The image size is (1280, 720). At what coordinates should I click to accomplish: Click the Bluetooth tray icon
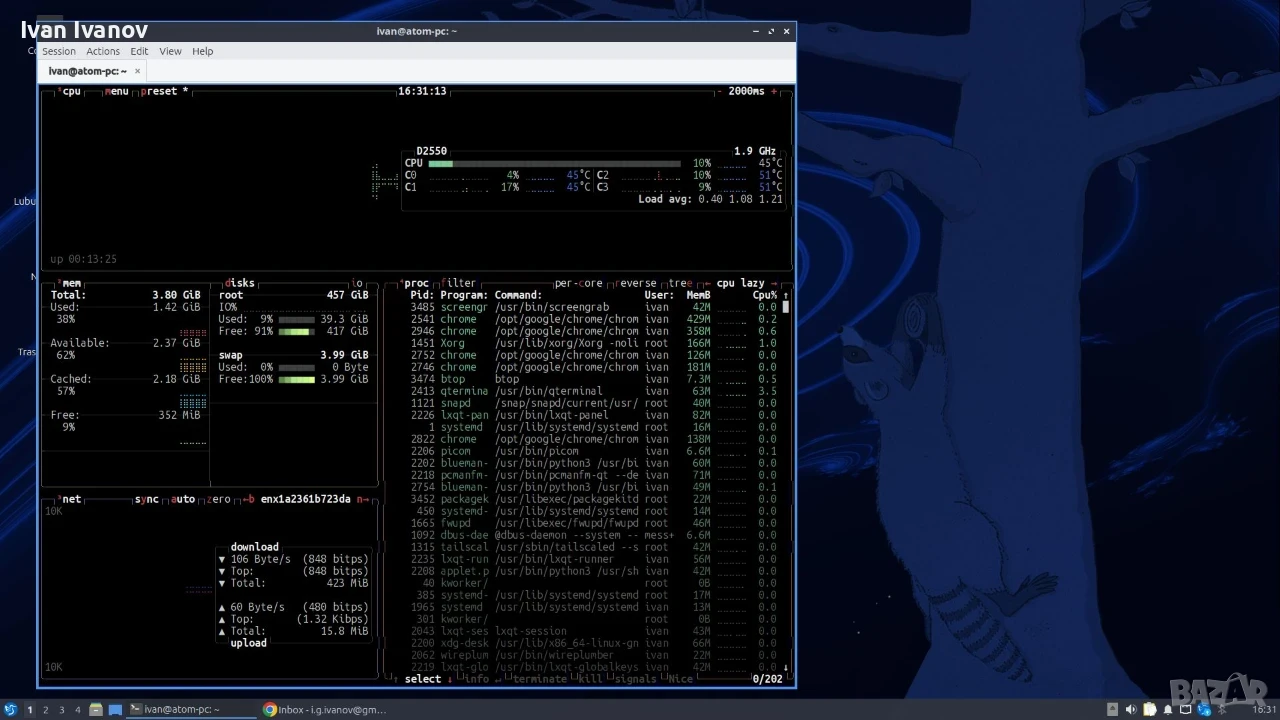(1221, 710)
